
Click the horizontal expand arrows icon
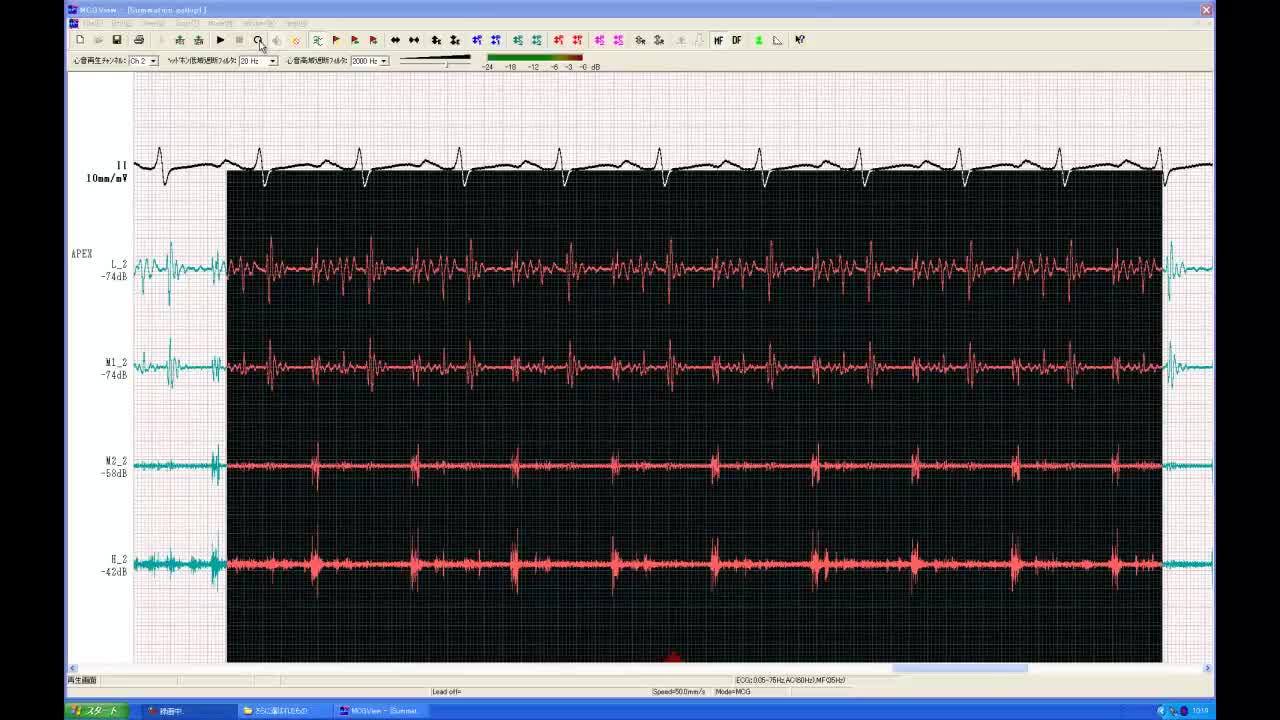[395, 40]
